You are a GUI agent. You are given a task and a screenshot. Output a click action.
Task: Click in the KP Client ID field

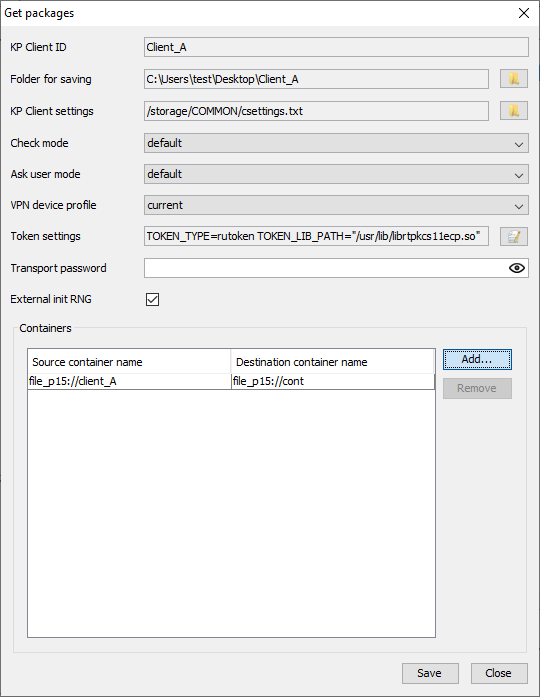tap(336, 47)
